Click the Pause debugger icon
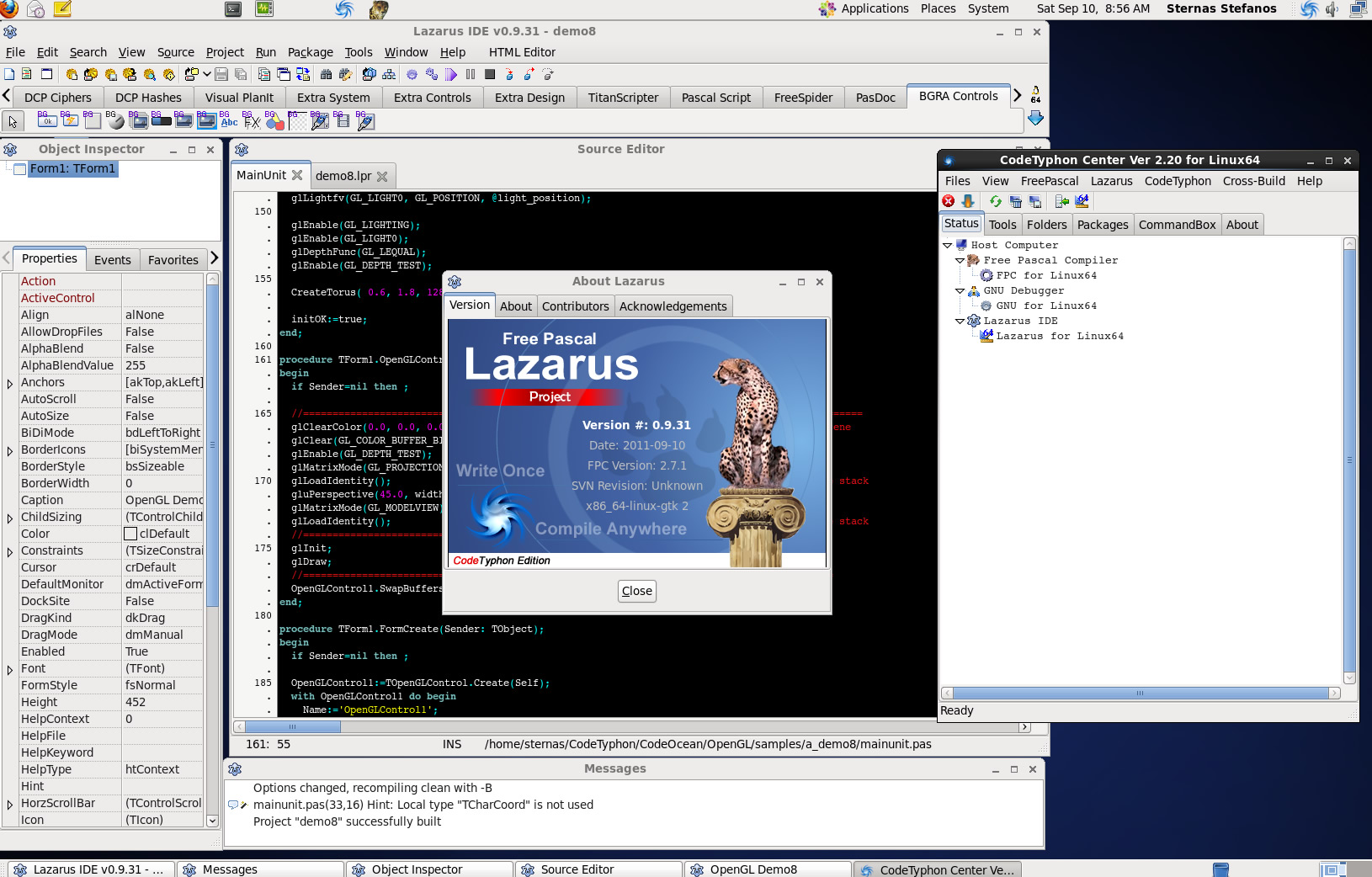 471,74
